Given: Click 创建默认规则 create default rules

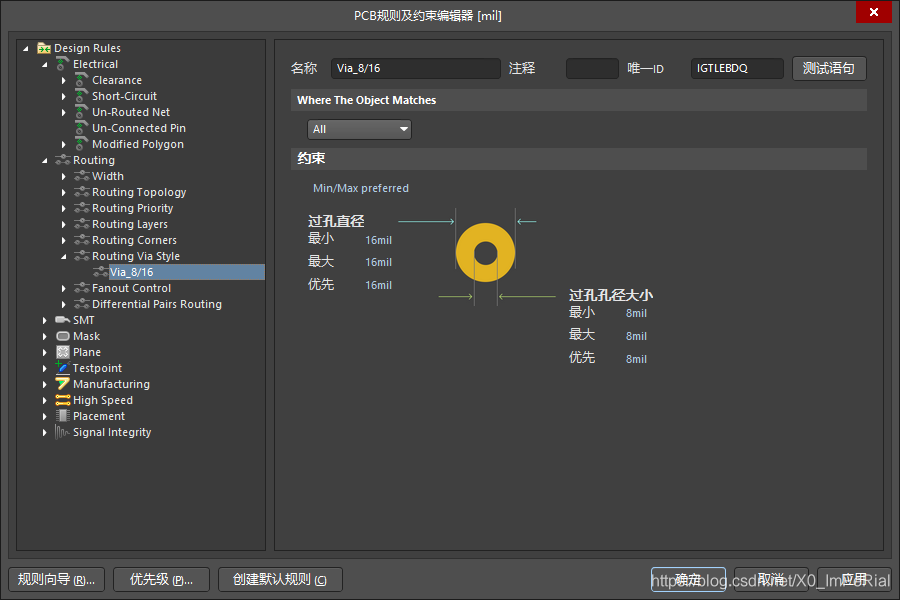Looking at the screenshot, I should (280, 579).
